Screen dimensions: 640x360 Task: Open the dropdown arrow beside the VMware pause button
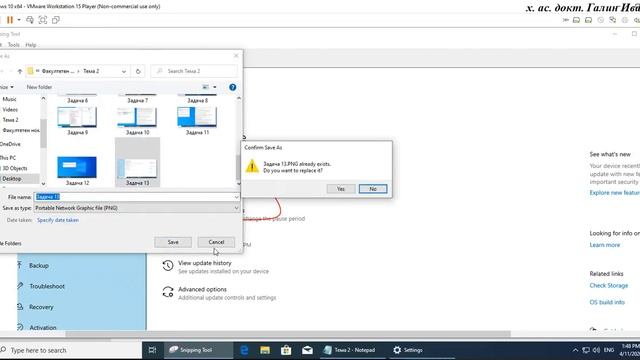tap(19, 20)
